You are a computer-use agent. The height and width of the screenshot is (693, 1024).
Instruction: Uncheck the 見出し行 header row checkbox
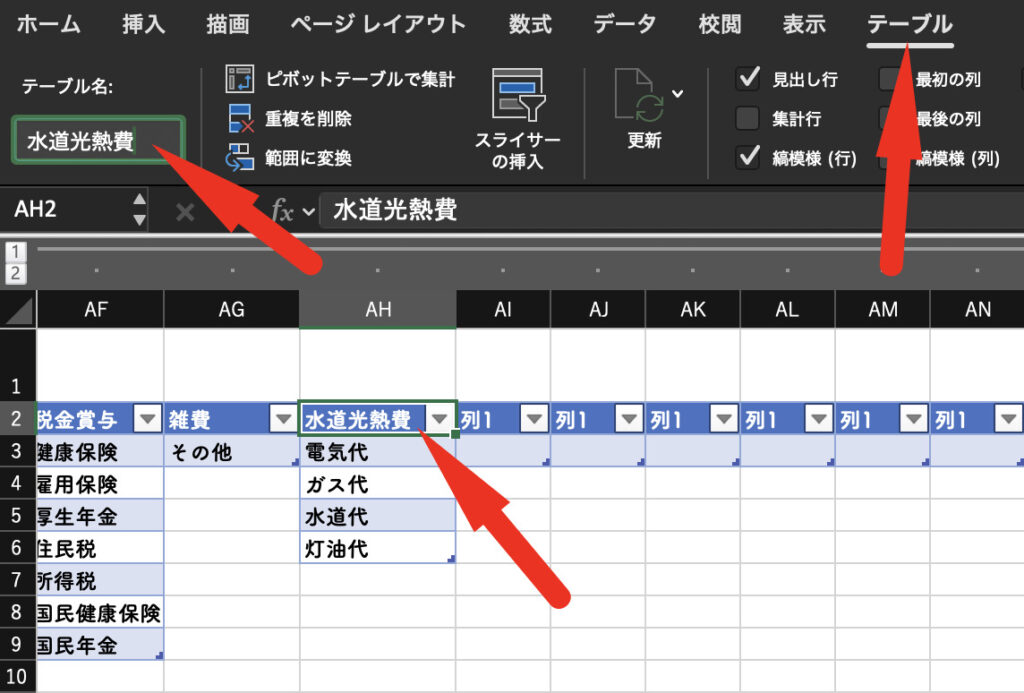(x=747, y=79)
